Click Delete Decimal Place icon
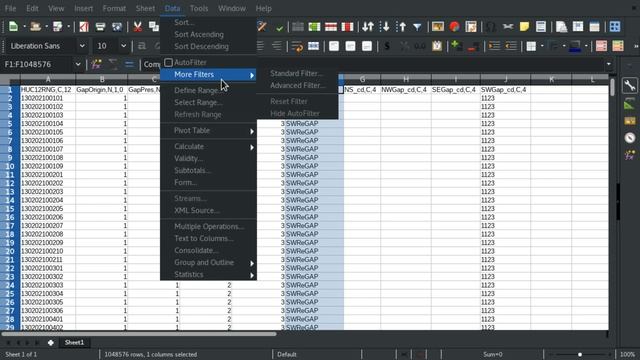The image size is (640, 360). [473, 46]
